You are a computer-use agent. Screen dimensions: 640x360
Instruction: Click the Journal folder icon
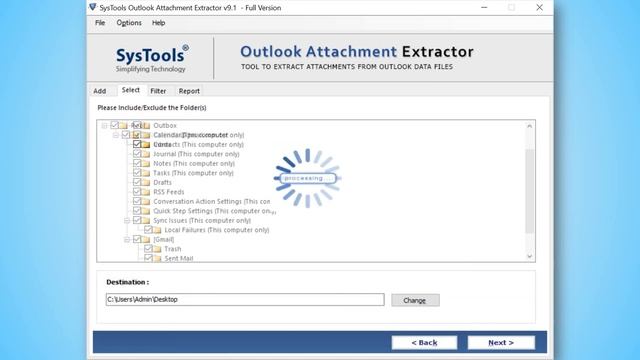(x=146, y=154)
